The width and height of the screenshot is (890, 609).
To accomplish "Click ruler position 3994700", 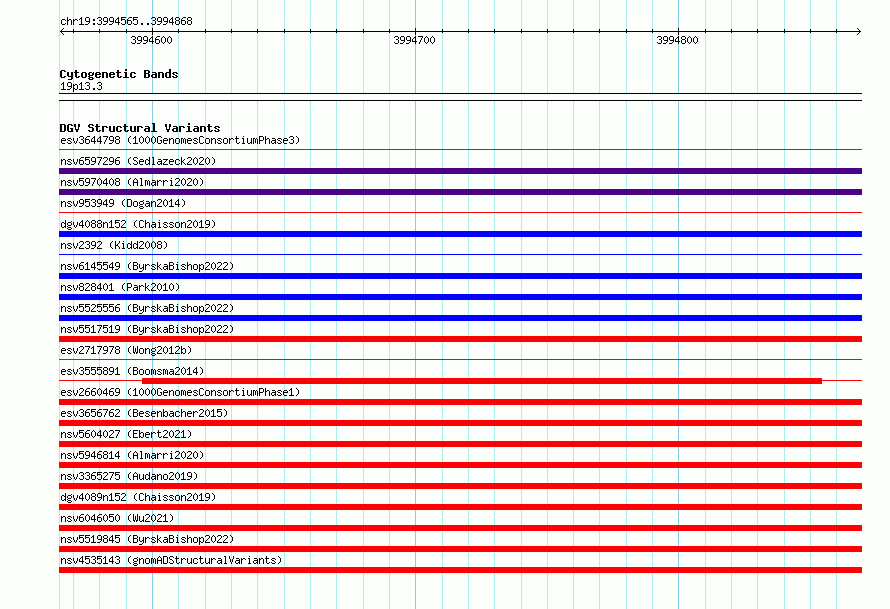I will click(414, 40).
